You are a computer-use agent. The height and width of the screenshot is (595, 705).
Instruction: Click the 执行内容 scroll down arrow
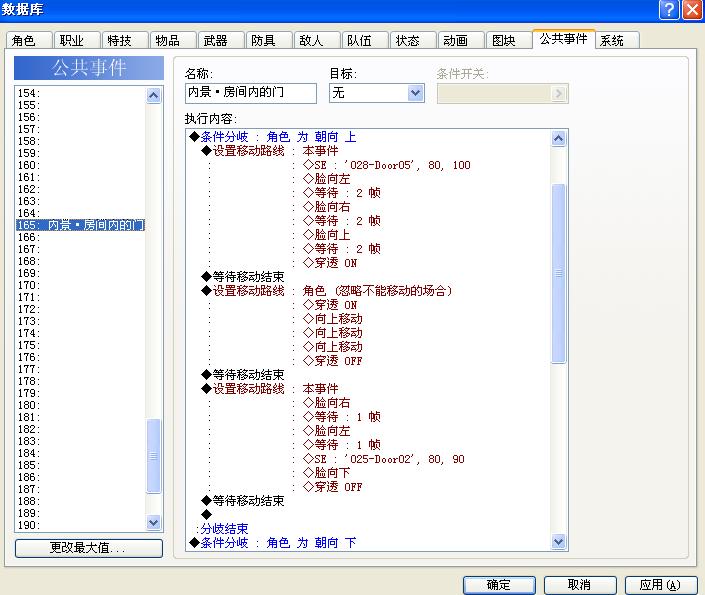tap(558, 541)
